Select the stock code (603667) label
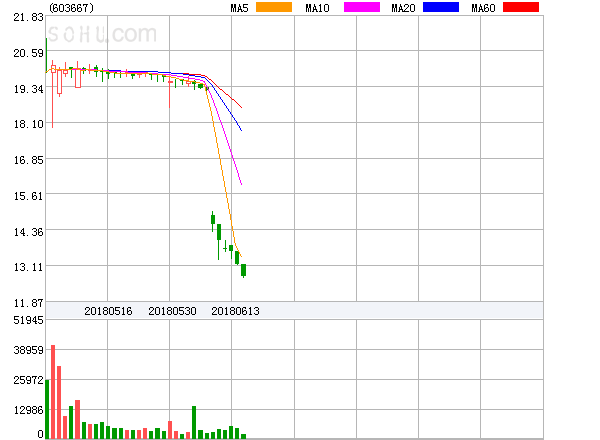This screenshot has width=600, height=440. pos(72,8)
